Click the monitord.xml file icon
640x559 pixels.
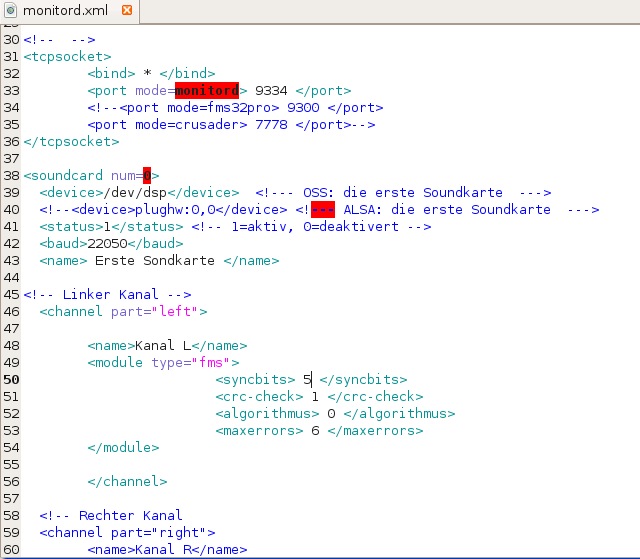(x=11, y=10)
